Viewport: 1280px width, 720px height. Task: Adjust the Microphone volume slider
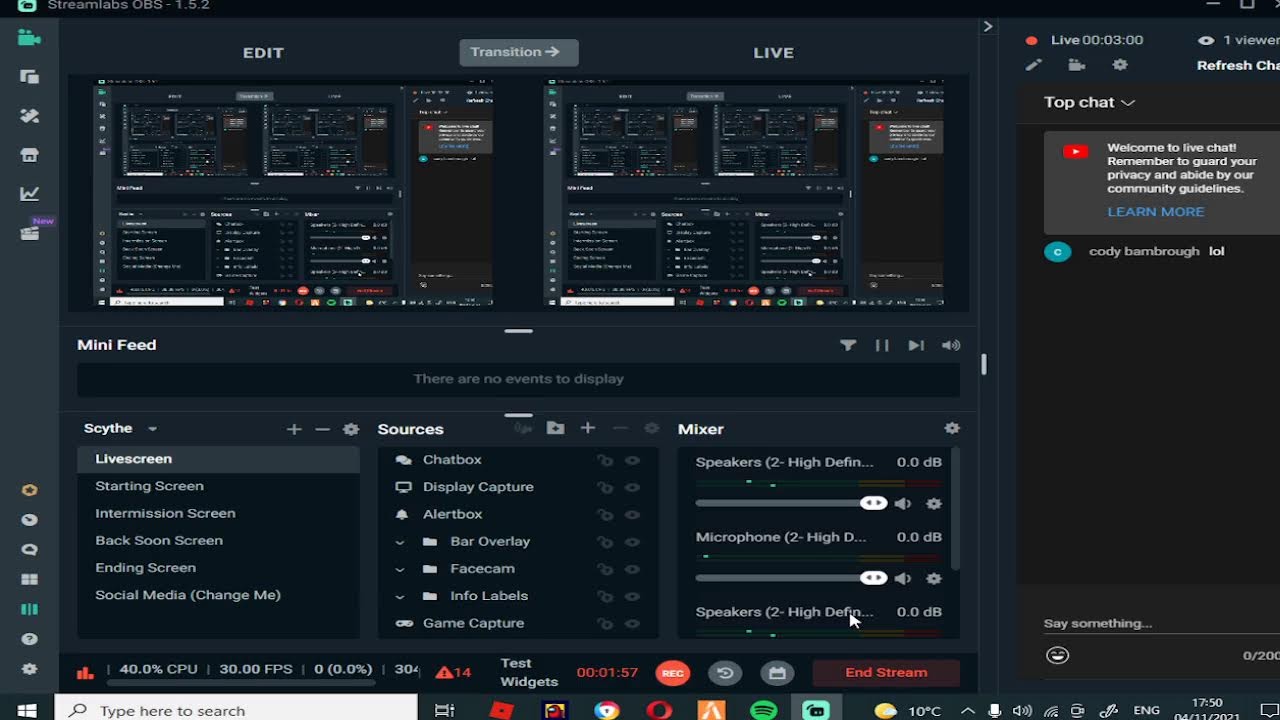coord(790,578)
